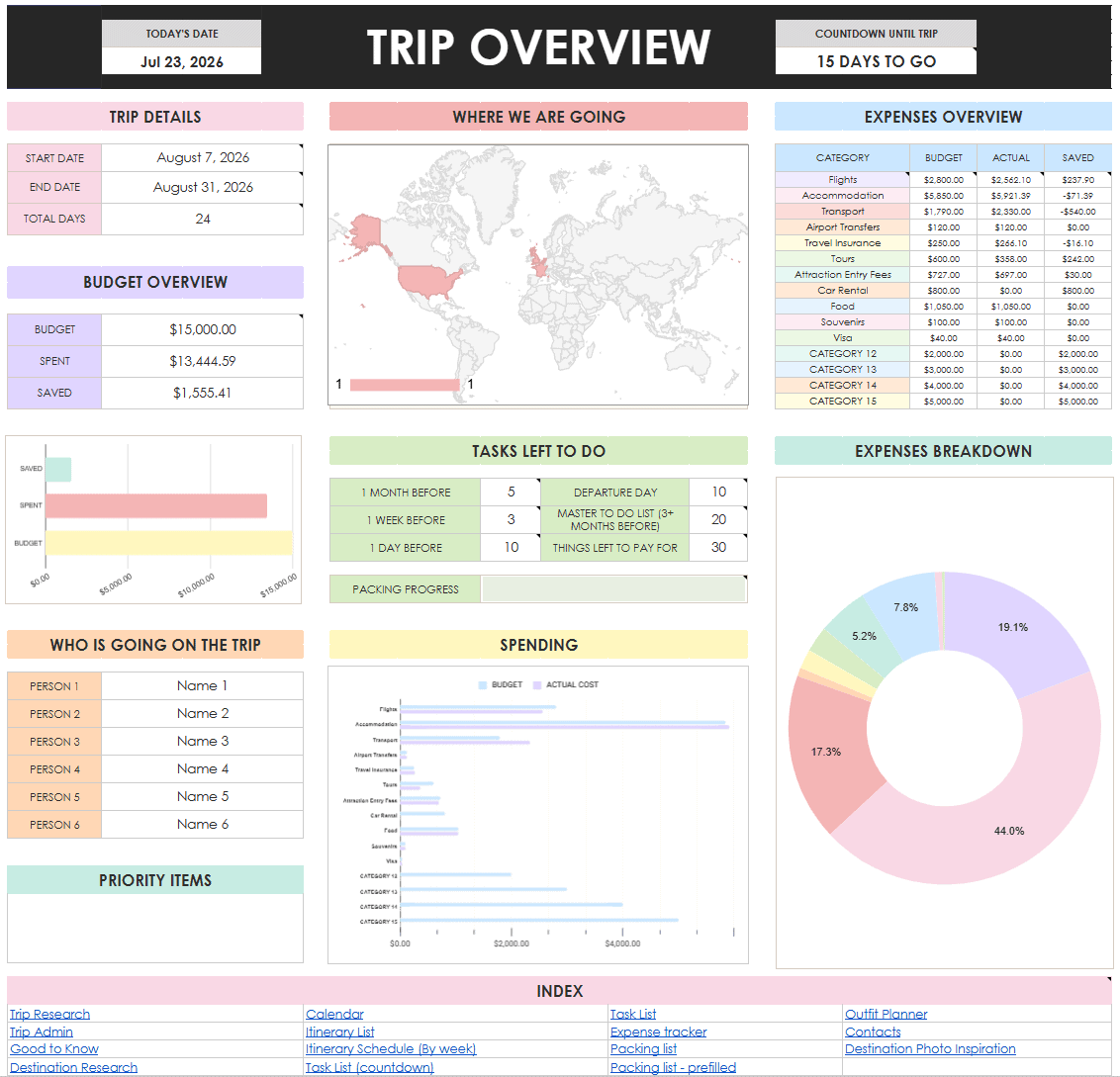Open the Outfit Planner link
The height and width of the screenshot is (1077, 1120).
point(886,1014)
